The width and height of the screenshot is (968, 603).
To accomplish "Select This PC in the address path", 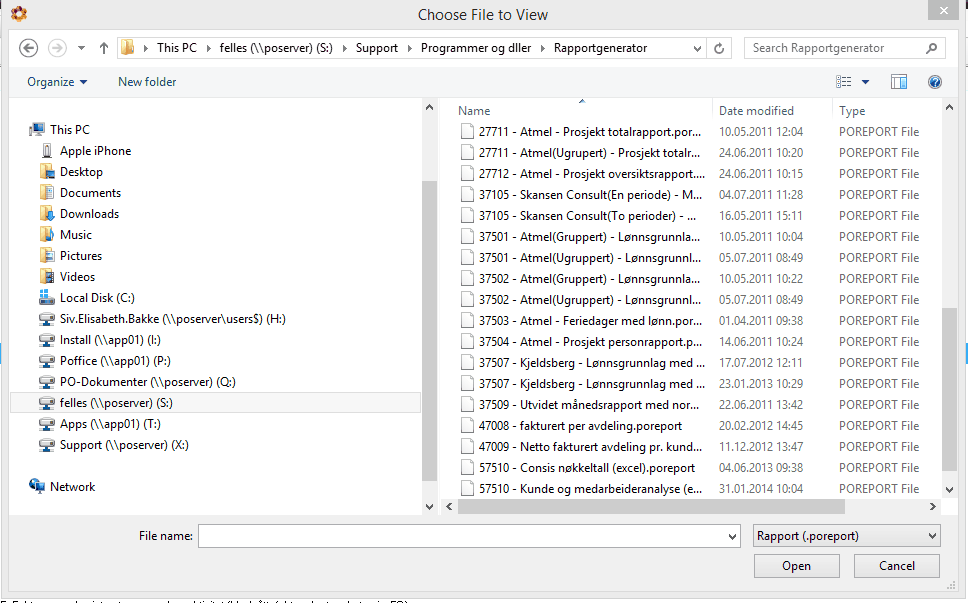I will 177,48.
